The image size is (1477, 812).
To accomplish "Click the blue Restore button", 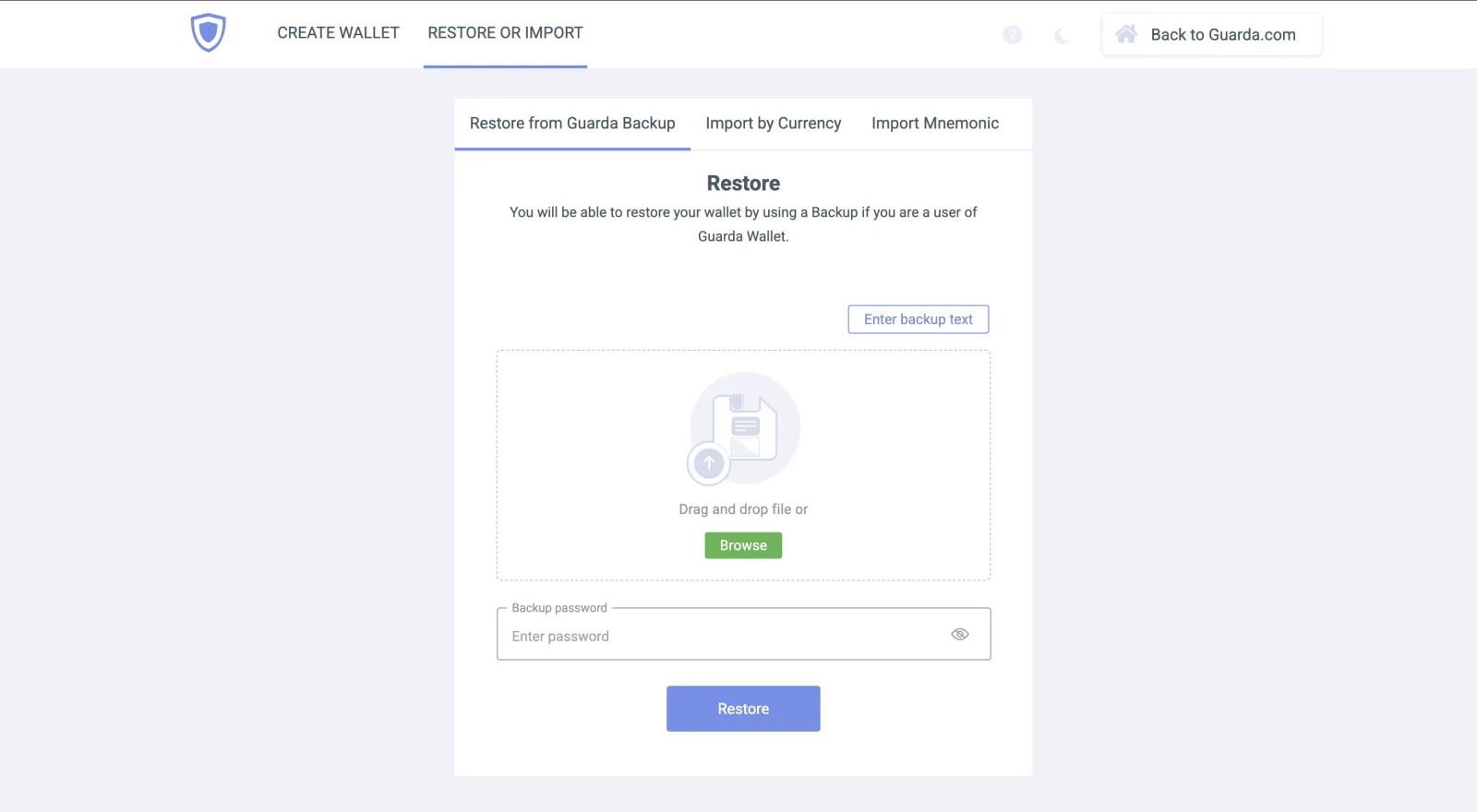I will [743, 709].
